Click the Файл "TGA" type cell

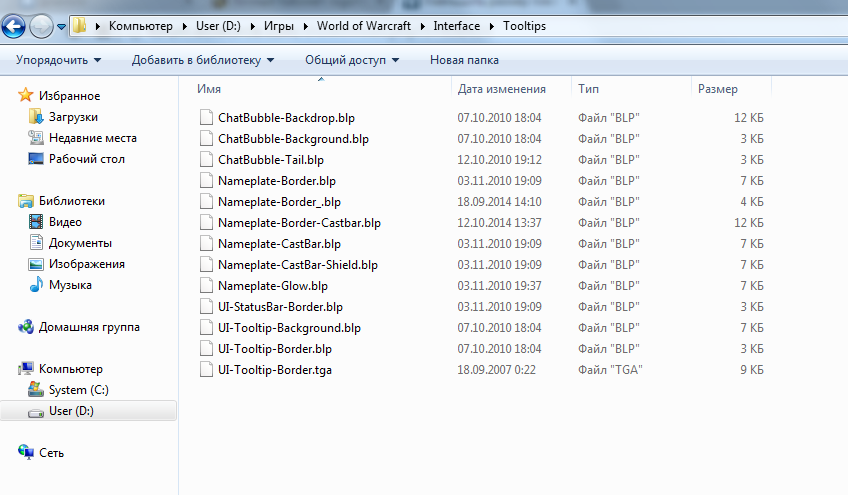(610, 370)
